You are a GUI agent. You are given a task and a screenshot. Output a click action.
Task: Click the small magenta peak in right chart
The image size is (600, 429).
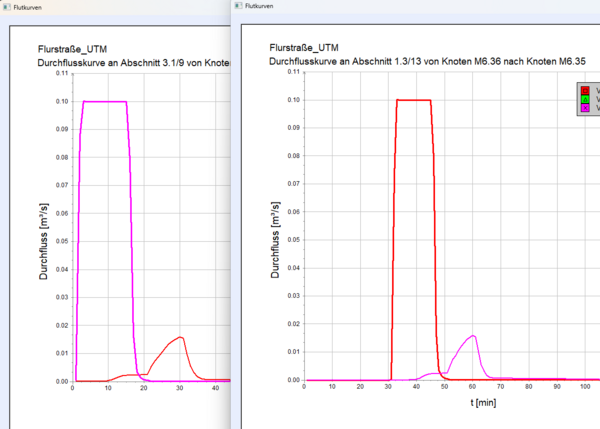coord(472,336)
